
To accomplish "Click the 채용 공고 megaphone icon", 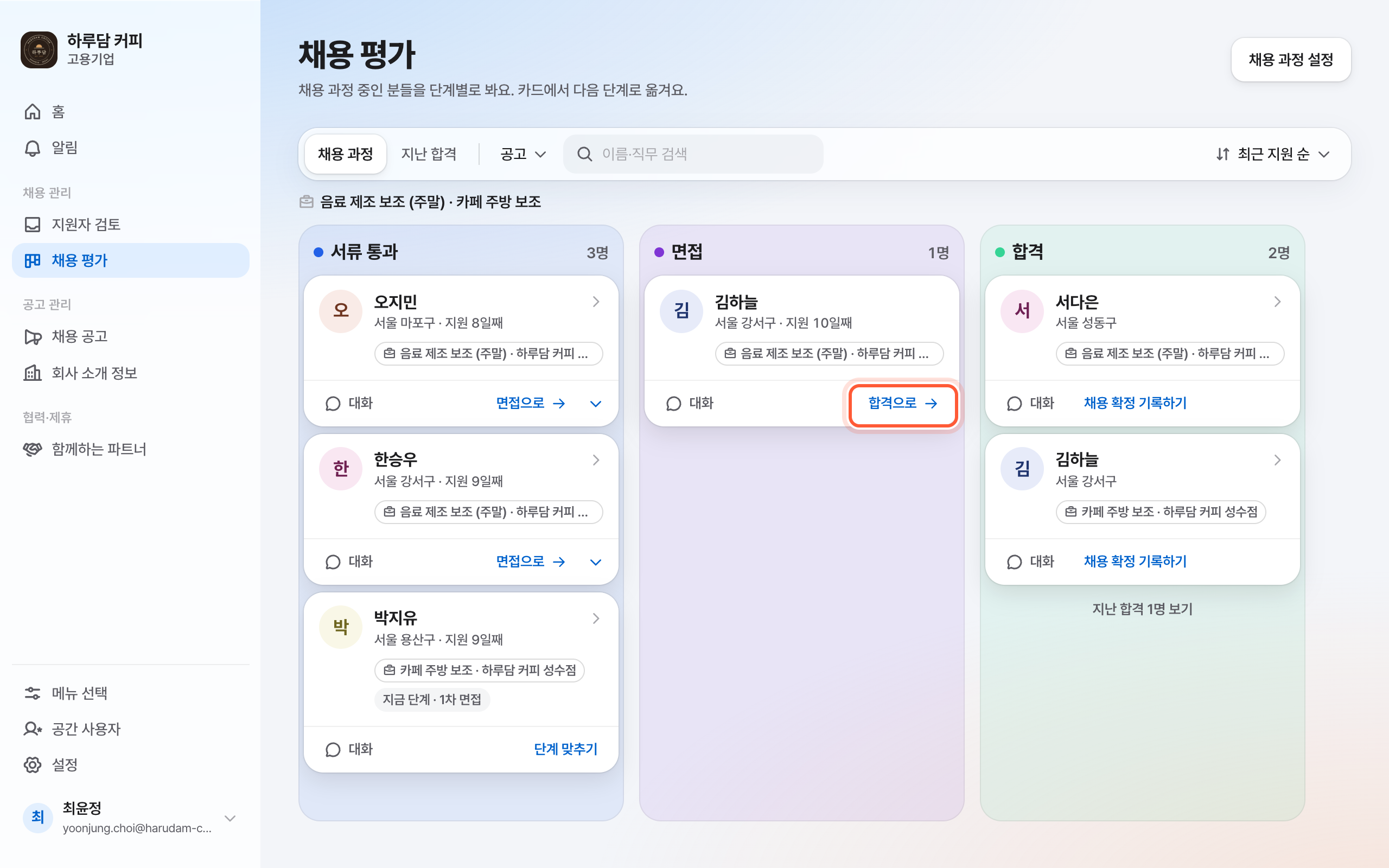I will click(33, 336).
